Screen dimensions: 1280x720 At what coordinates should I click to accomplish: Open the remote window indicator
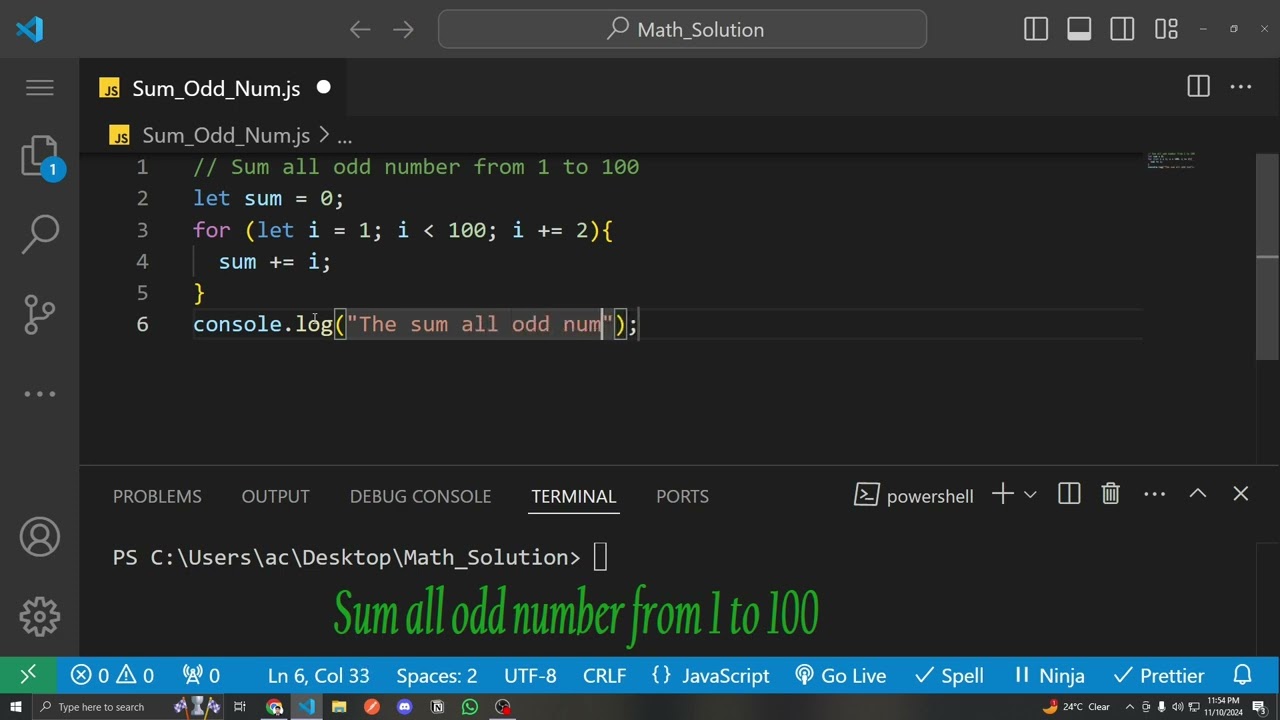click(28, 675)
